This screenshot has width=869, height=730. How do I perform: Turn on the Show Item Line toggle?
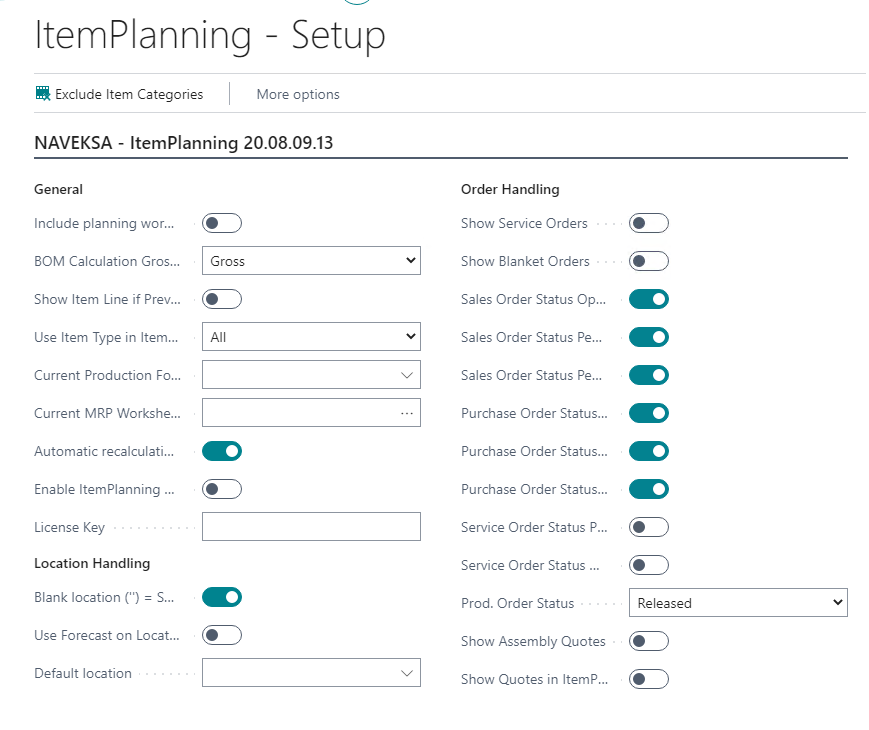(221, 299)
